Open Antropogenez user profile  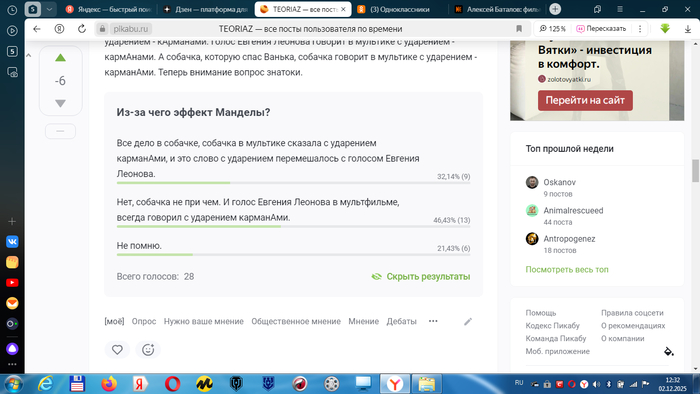(569, 239)
